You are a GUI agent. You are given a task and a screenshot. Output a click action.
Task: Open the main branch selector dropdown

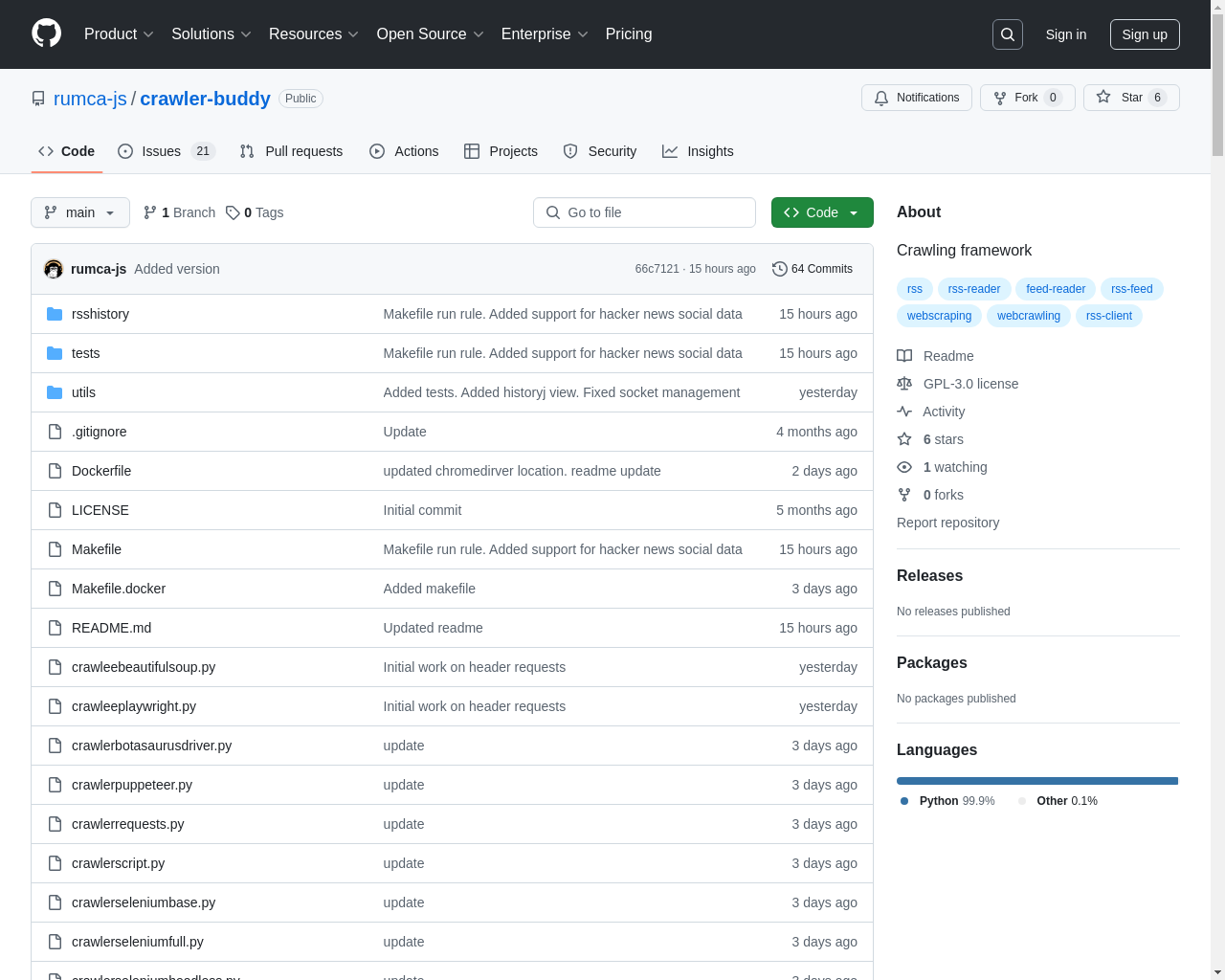[x=80, y=212]
